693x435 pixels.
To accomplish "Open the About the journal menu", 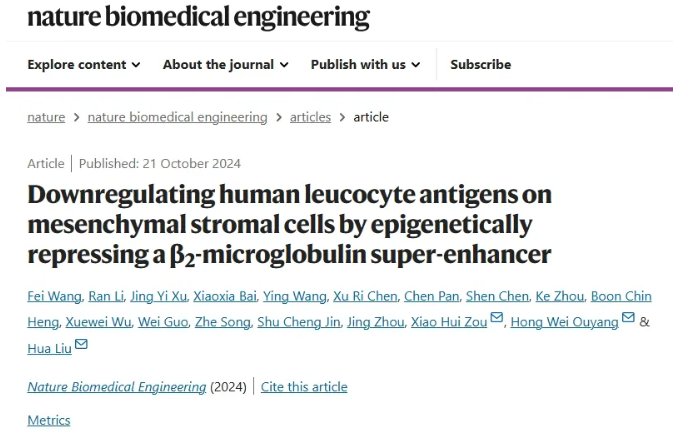I will tap(225, 64).
